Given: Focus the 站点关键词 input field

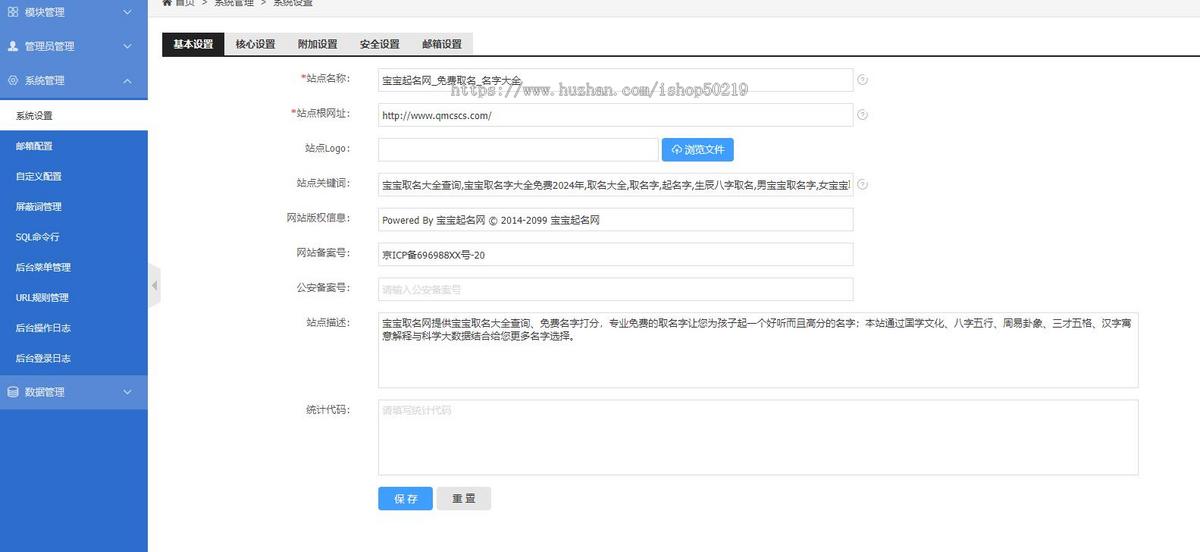Looking at the screenshot, I should [x=616, y=185].
